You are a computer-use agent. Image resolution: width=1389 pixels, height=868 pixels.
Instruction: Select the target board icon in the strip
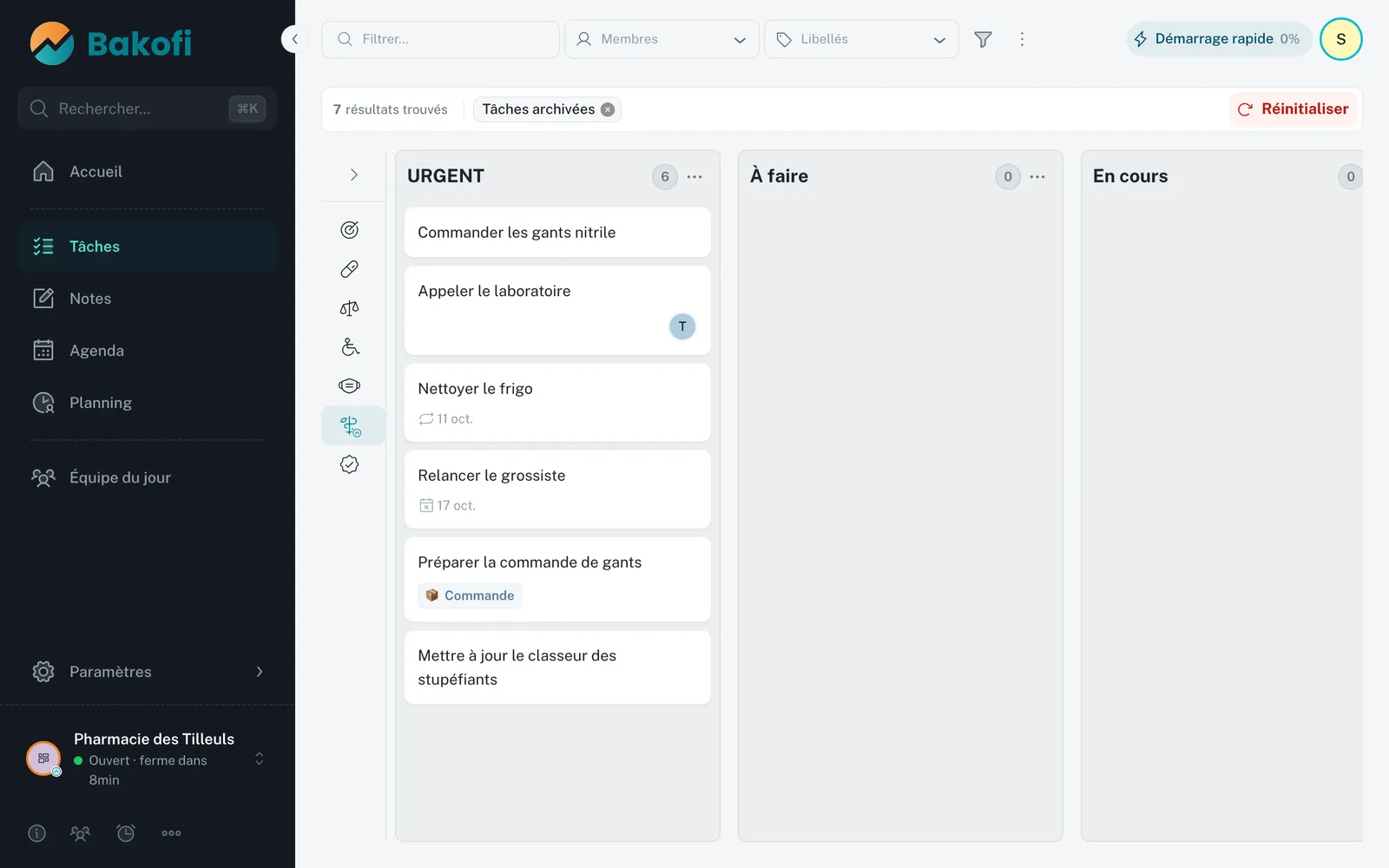pos(350,230)
